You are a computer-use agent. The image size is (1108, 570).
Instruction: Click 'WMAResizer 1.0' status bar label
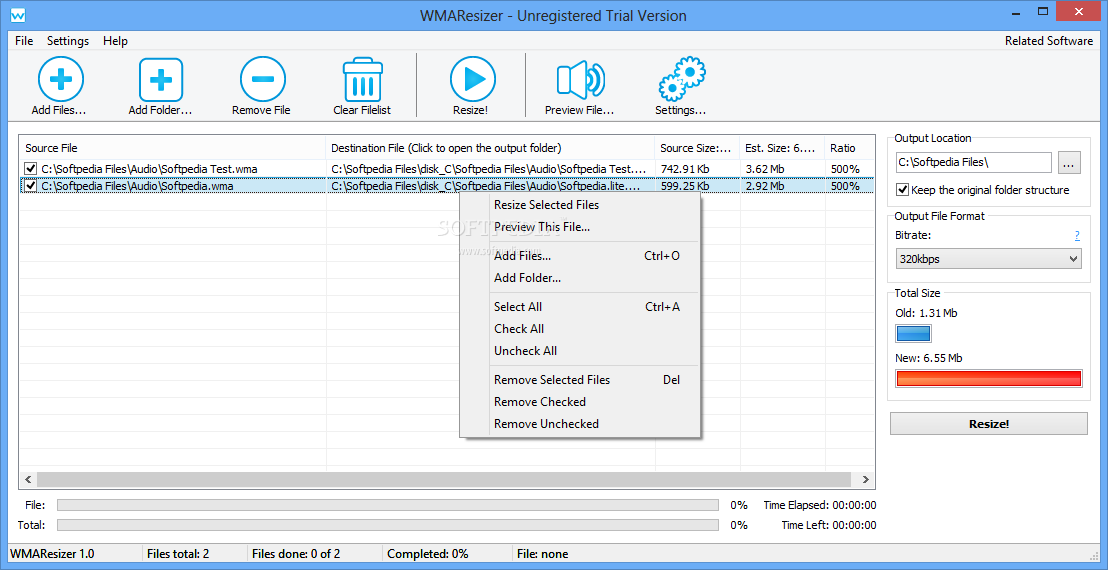point(52,554)
